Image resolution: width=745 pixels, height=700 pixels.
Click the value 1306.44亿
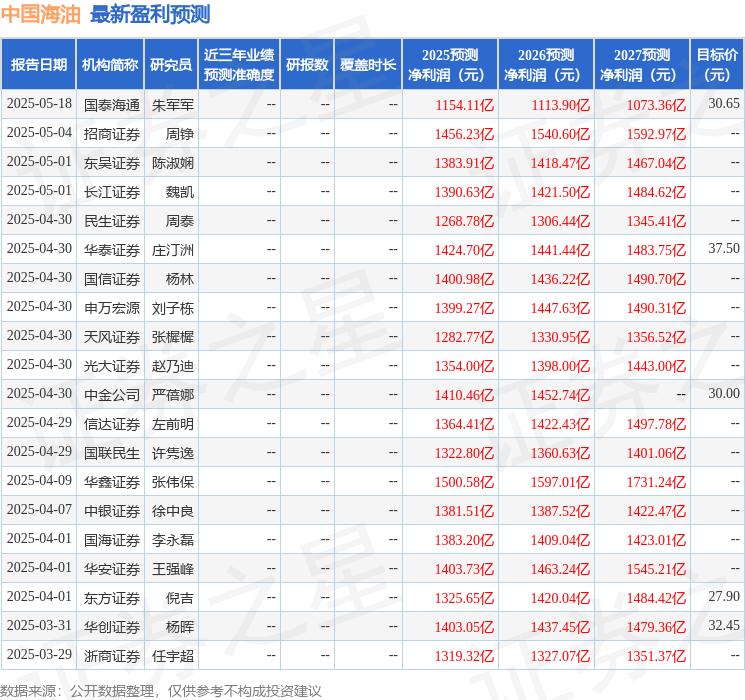560,221
